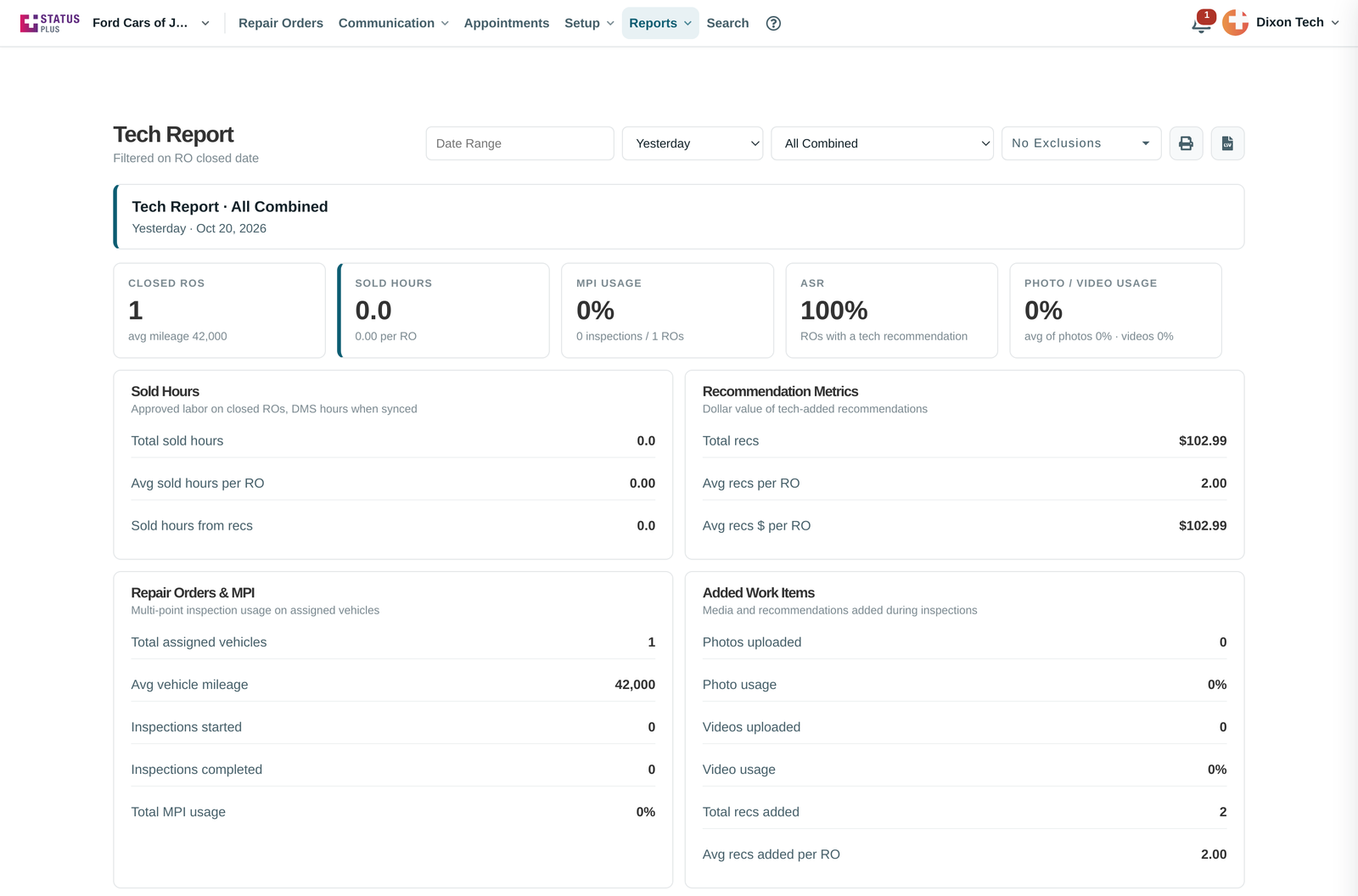Screen dimensions: 1358x896
Task: Click the "Total MPI usage" label
Action: (178, 812)
